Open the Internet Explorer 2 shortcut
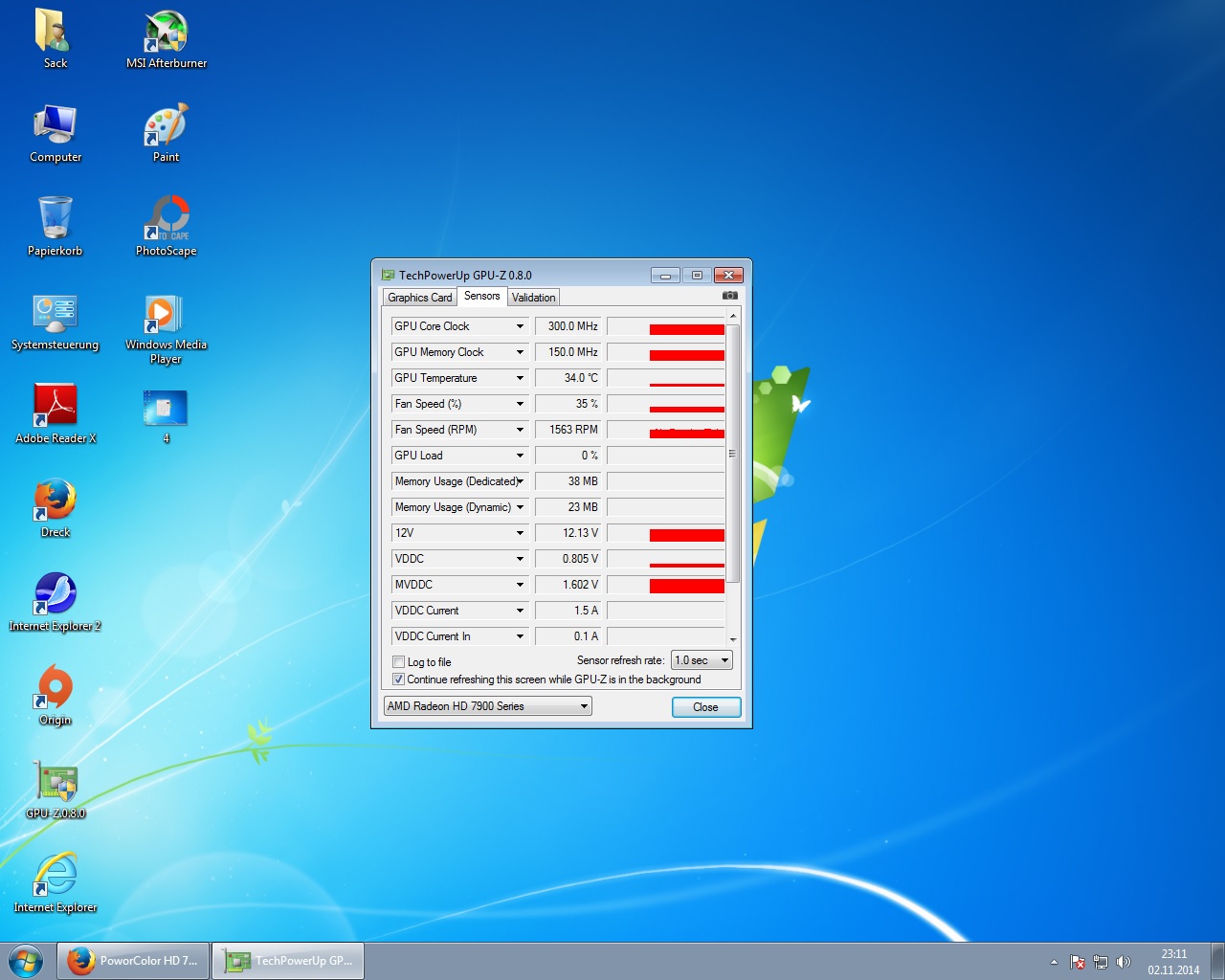This screenshot has height=980, width=1225. point(56,601)
